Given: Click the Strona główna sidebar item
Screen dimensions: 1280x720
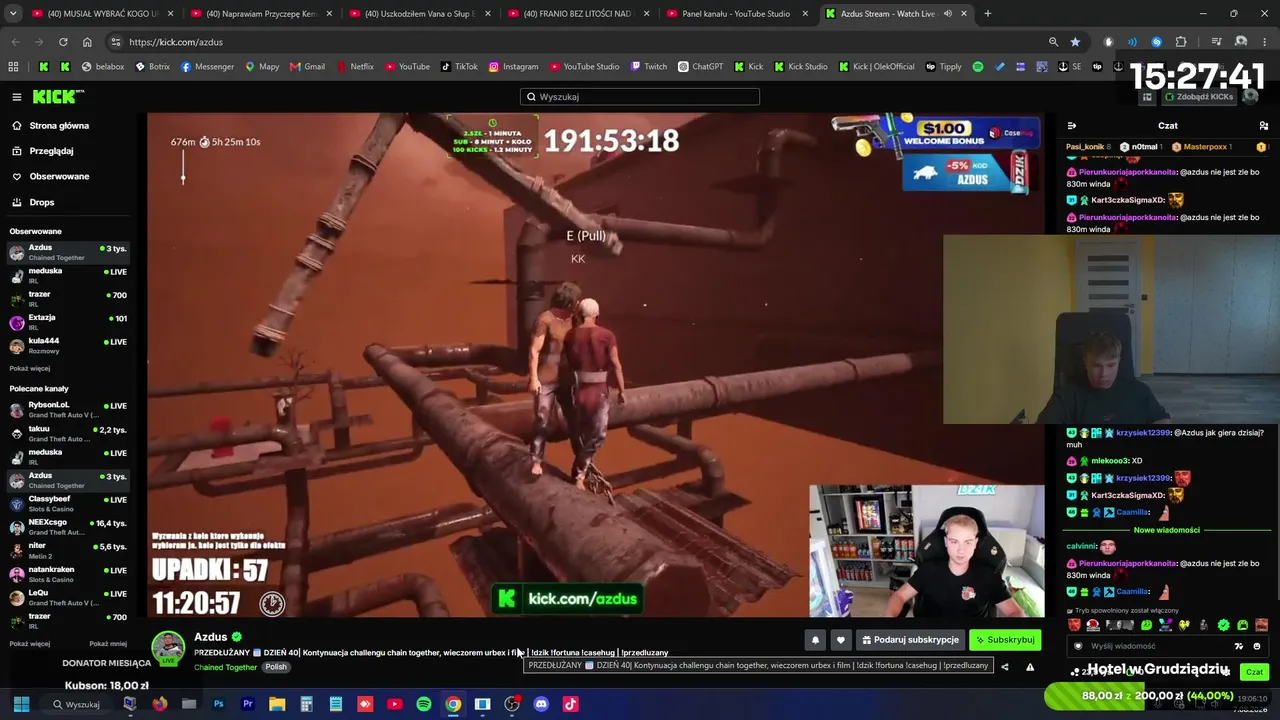Looking at the screenshot, I should [x=59, y=126].
